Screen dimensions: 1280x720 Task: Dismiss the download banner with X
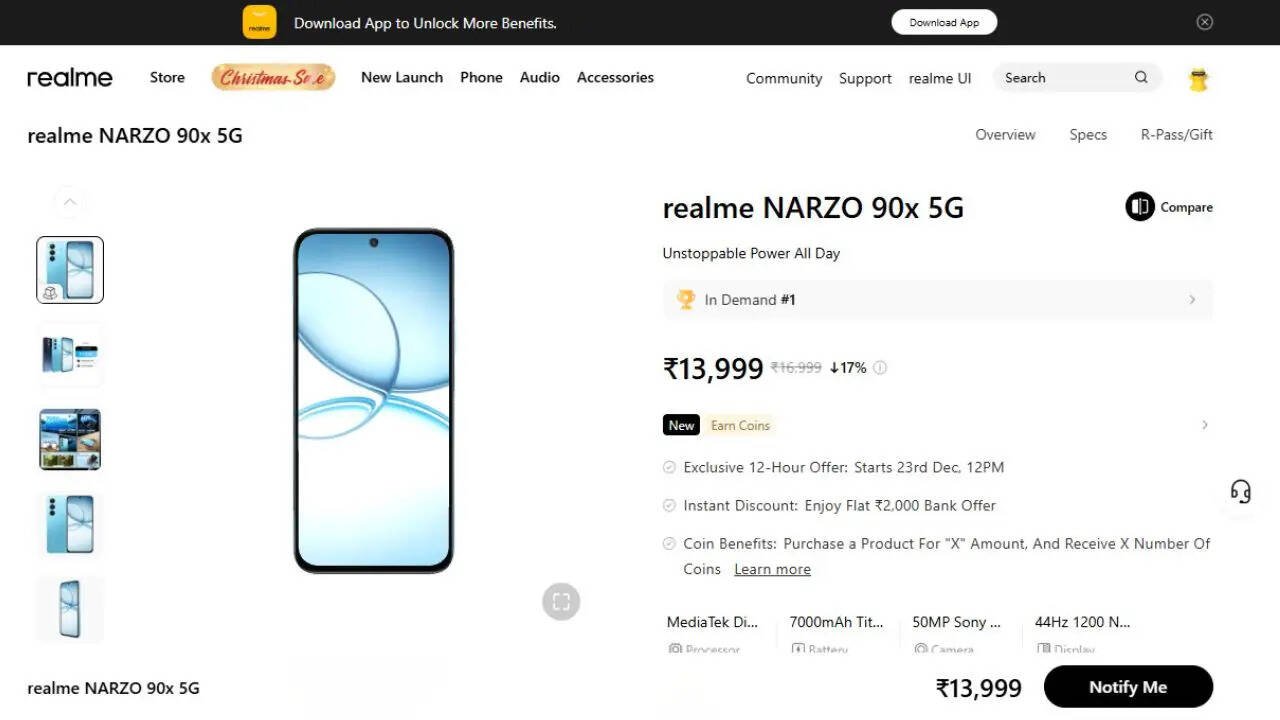click(x=1205, y=21)
